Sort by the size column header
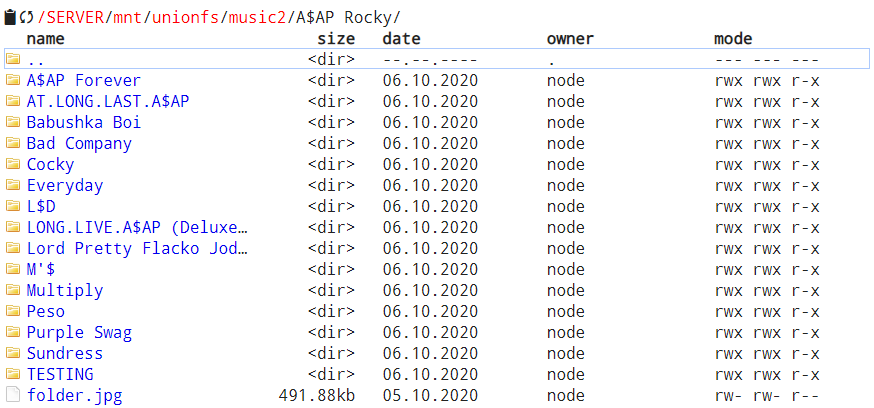This screenshot has height=408, width=874. [x=336, y=38]
